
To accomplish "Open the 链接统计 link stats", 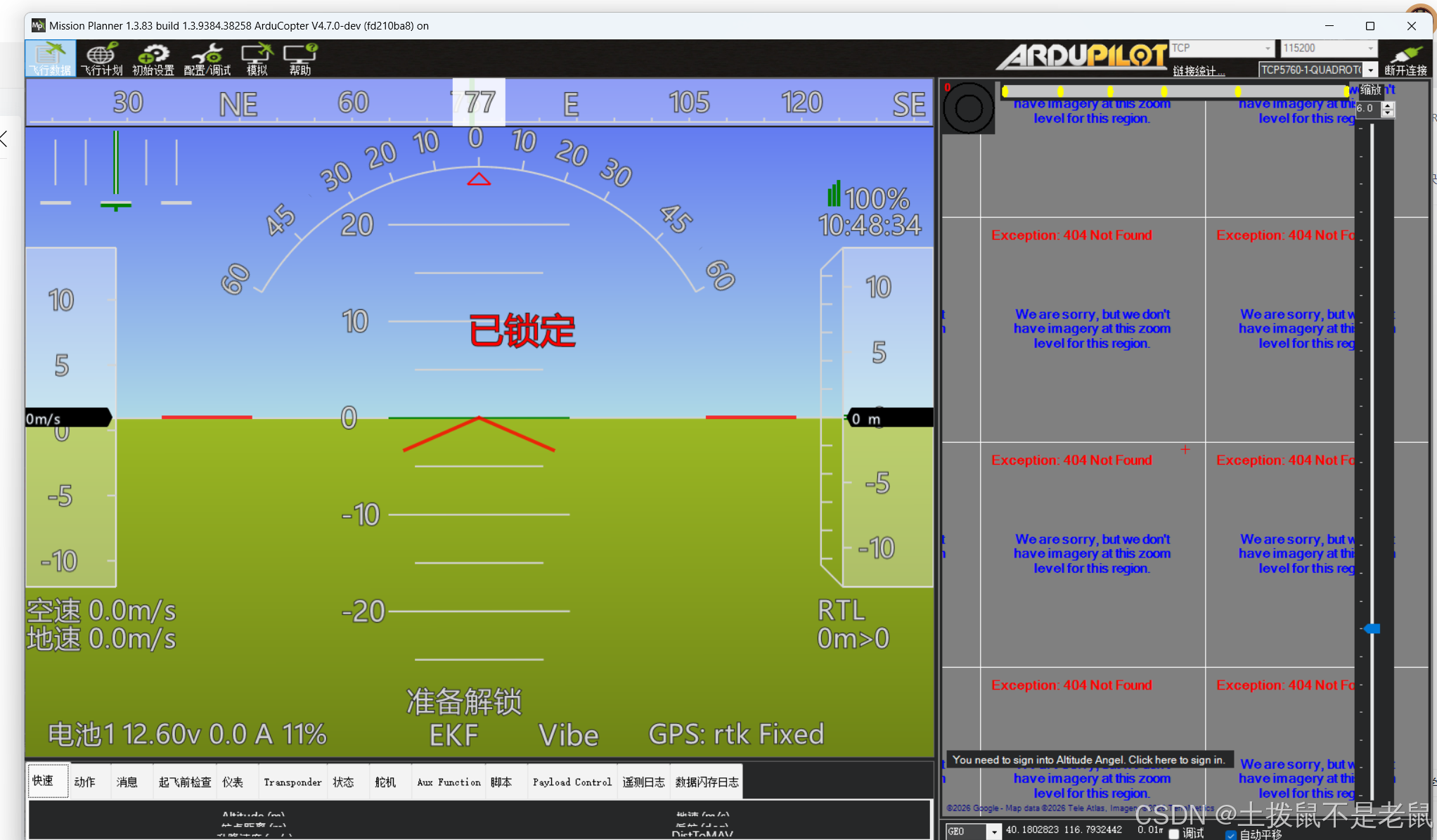I will 1198,70.
